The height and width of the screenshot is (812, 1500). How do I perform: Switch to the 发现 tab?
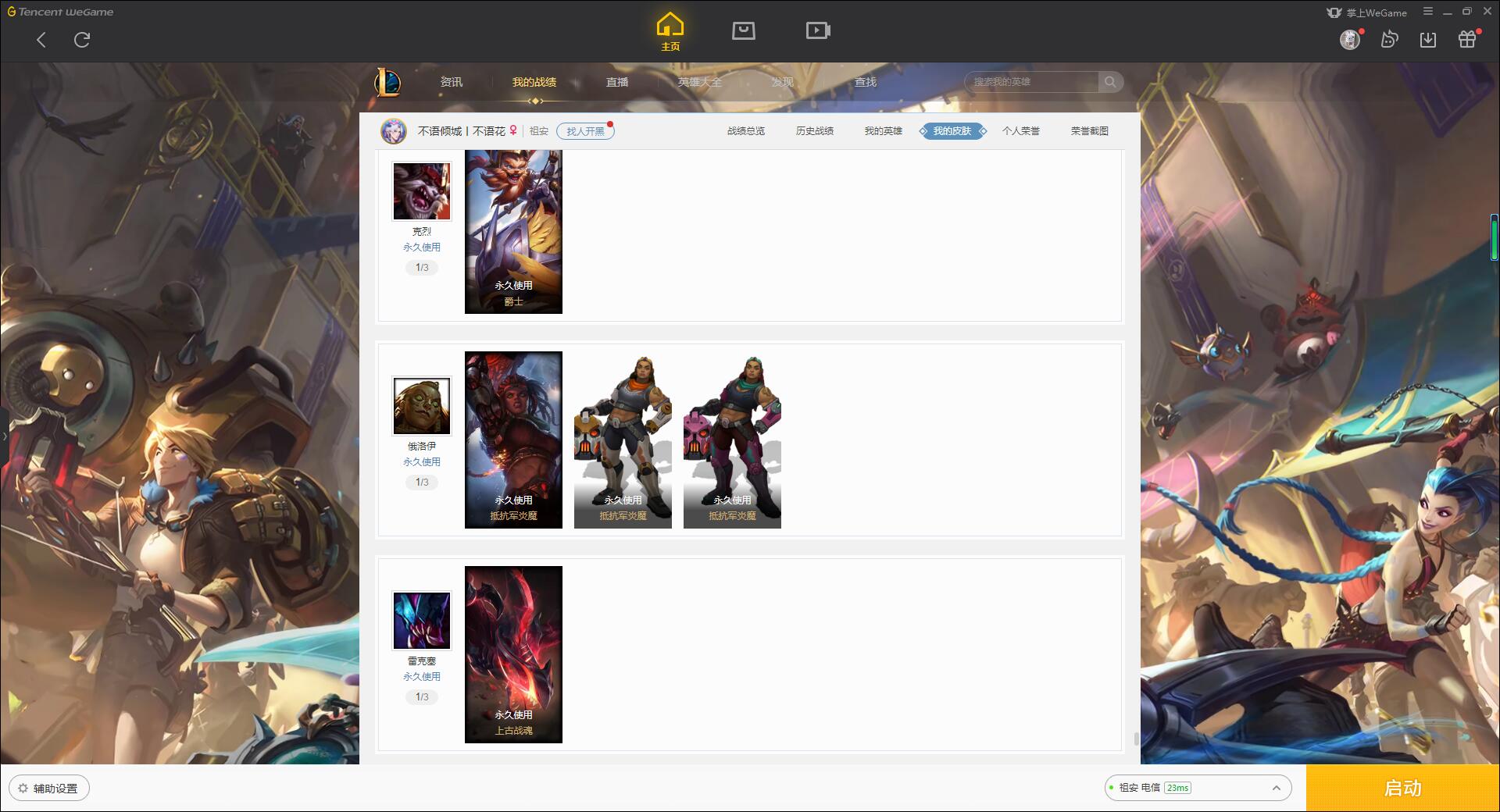(783, 82)
